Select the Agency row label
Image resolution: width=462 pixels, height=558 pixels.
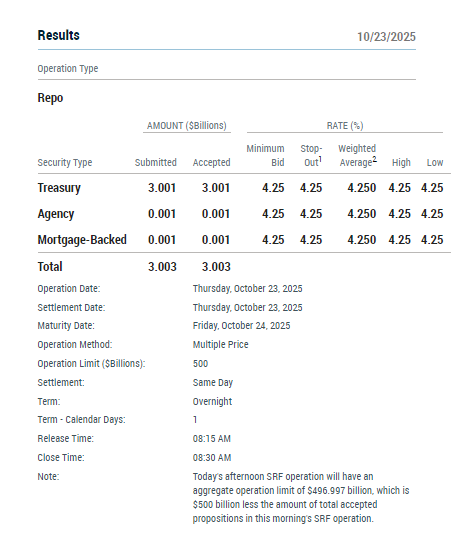click(x=56, y=214)
